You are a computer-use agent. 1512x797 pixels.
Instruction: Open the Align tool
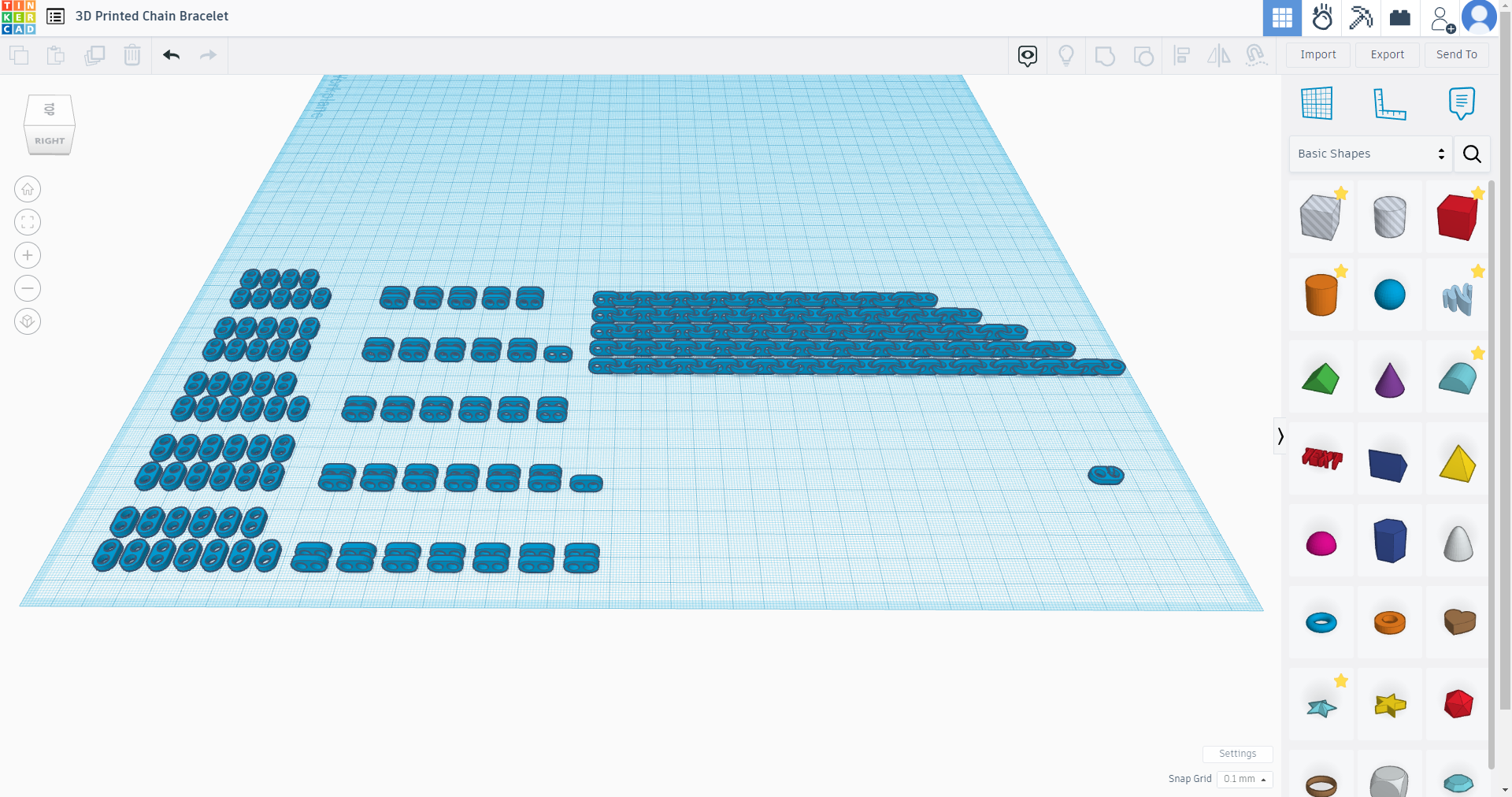coord(1182,55)
